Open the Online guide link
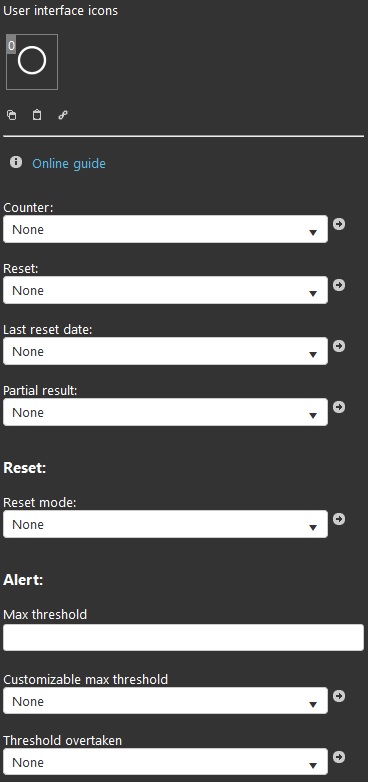 [69, 164]
